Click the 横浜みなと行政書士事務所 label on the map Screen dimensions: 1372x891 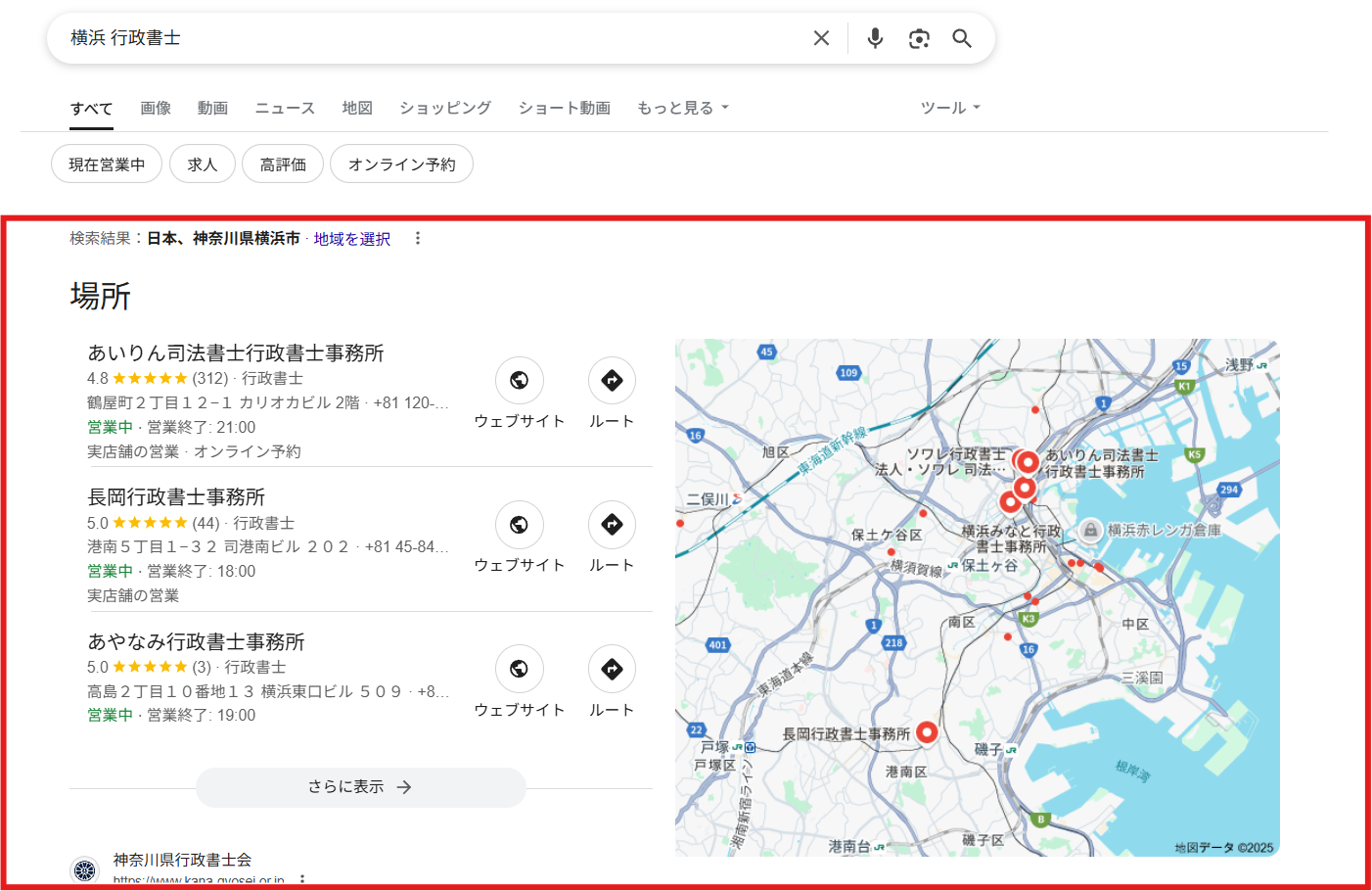click(x=1011, y=539)
